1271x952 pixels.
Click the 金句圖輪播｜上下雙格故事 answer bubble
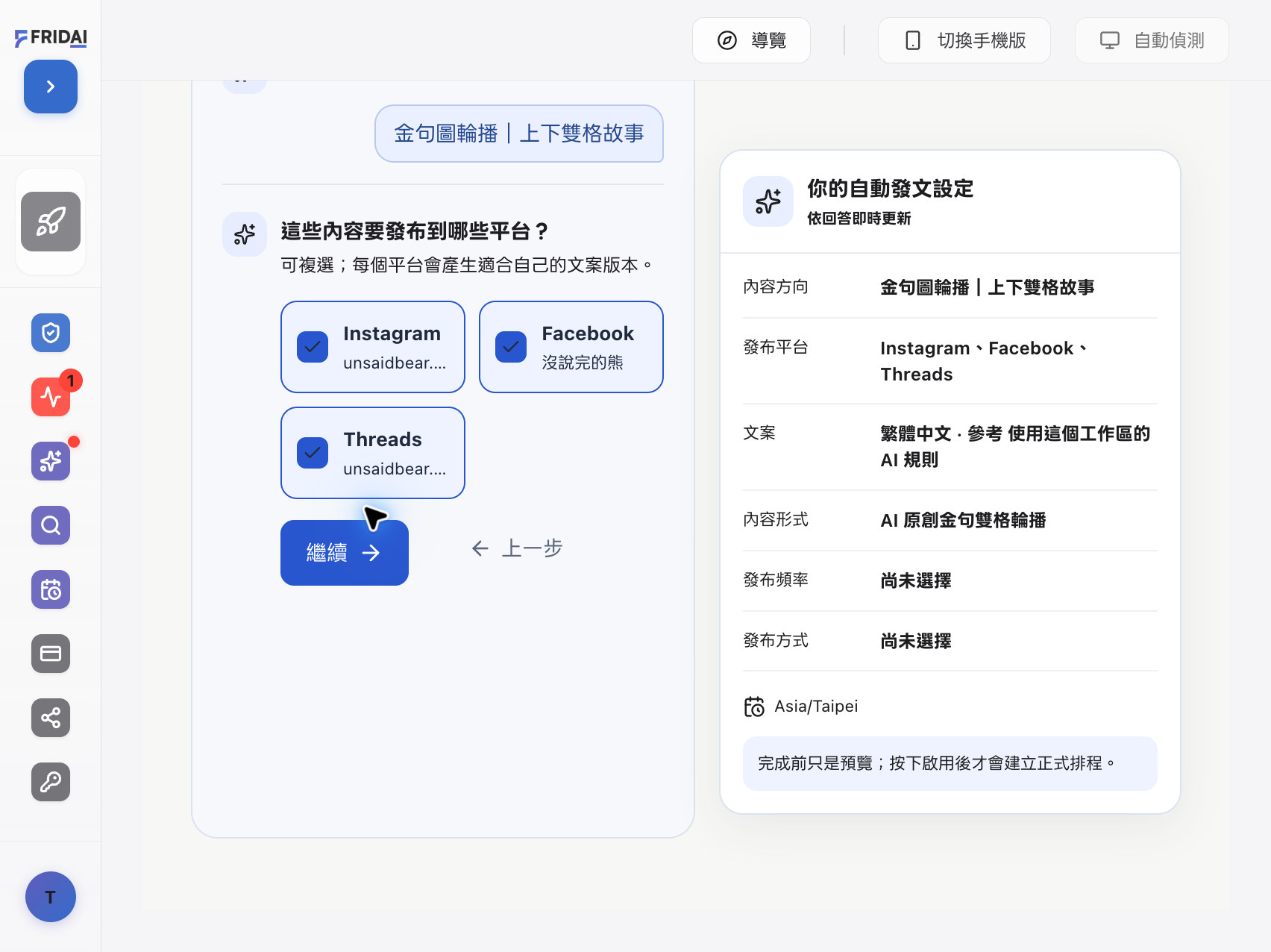point(519,134)
